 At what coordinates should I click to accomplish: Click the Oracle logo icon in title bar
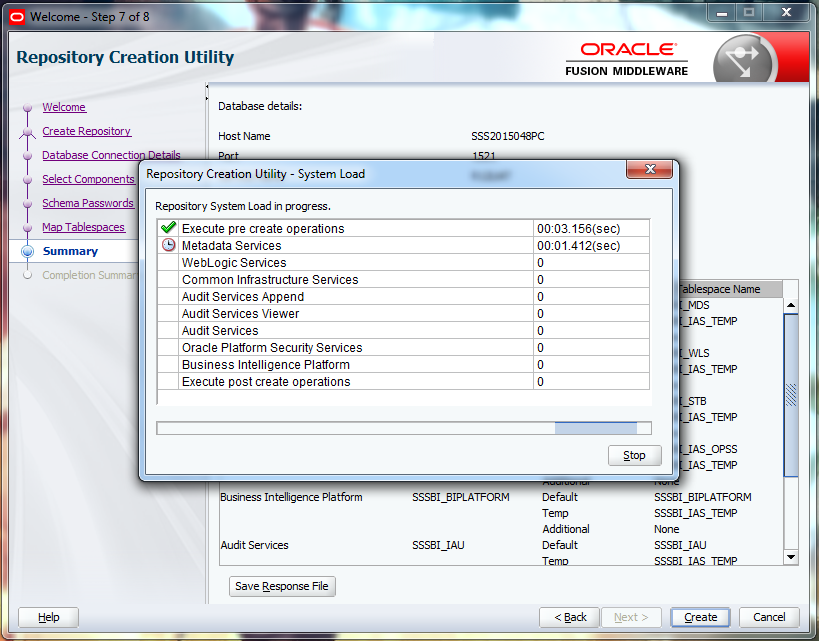point(17,17)
